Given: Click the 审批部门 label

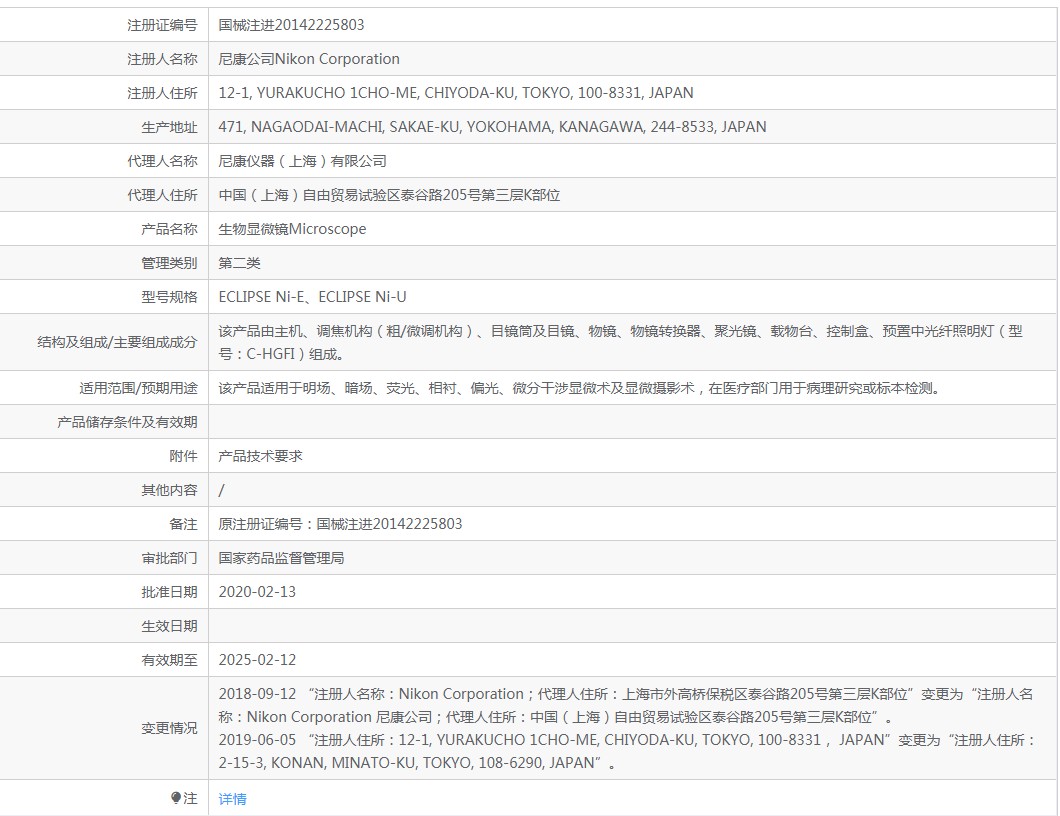Looking at the screenshot, I should [x=169, y=558].
